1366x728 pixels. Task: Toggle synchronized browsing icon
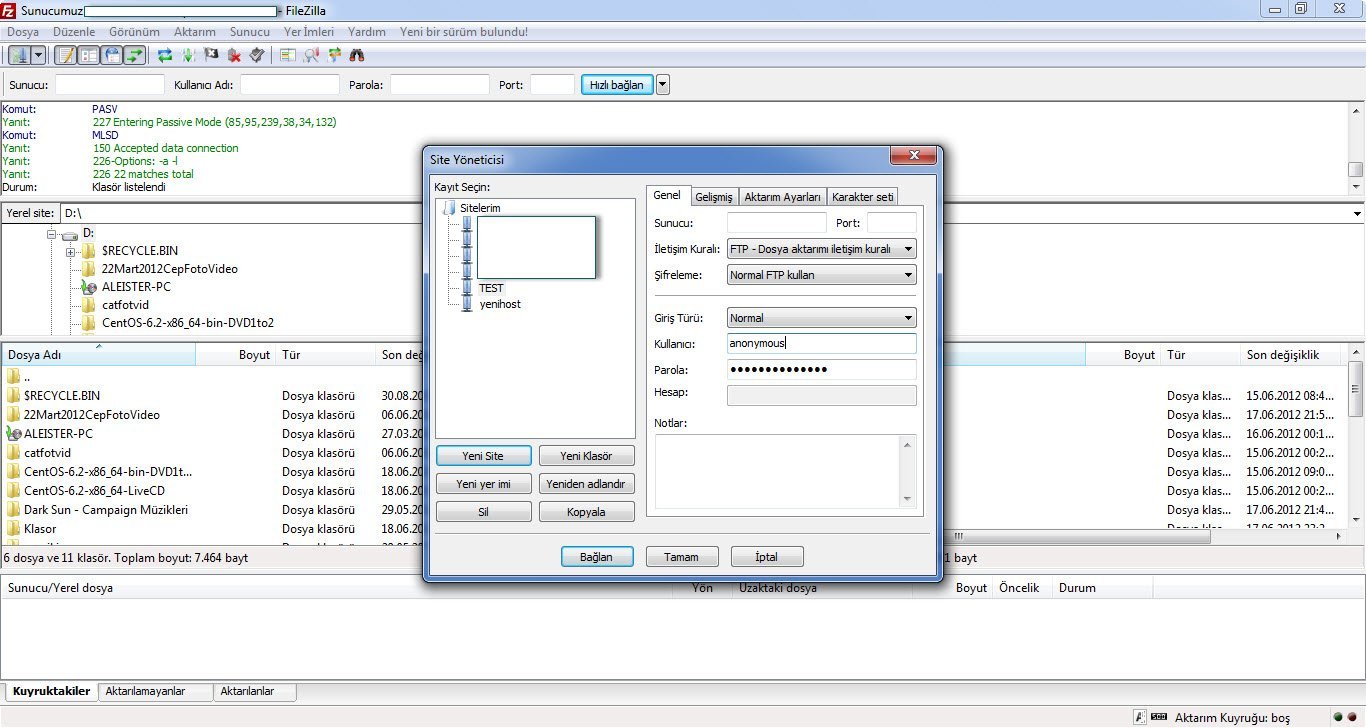click(334, 55)
